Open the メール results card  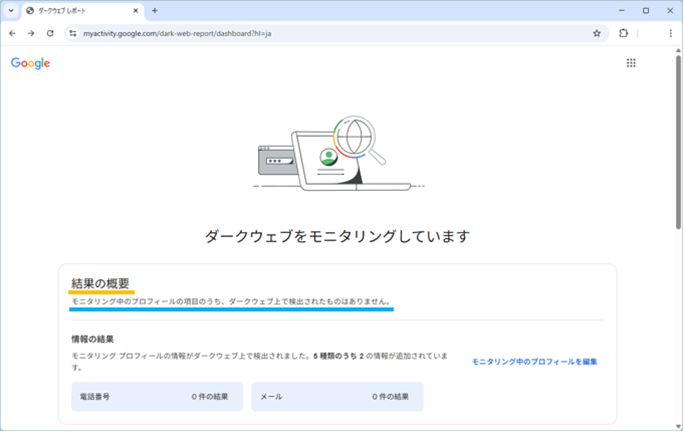[x=337, y=397]
